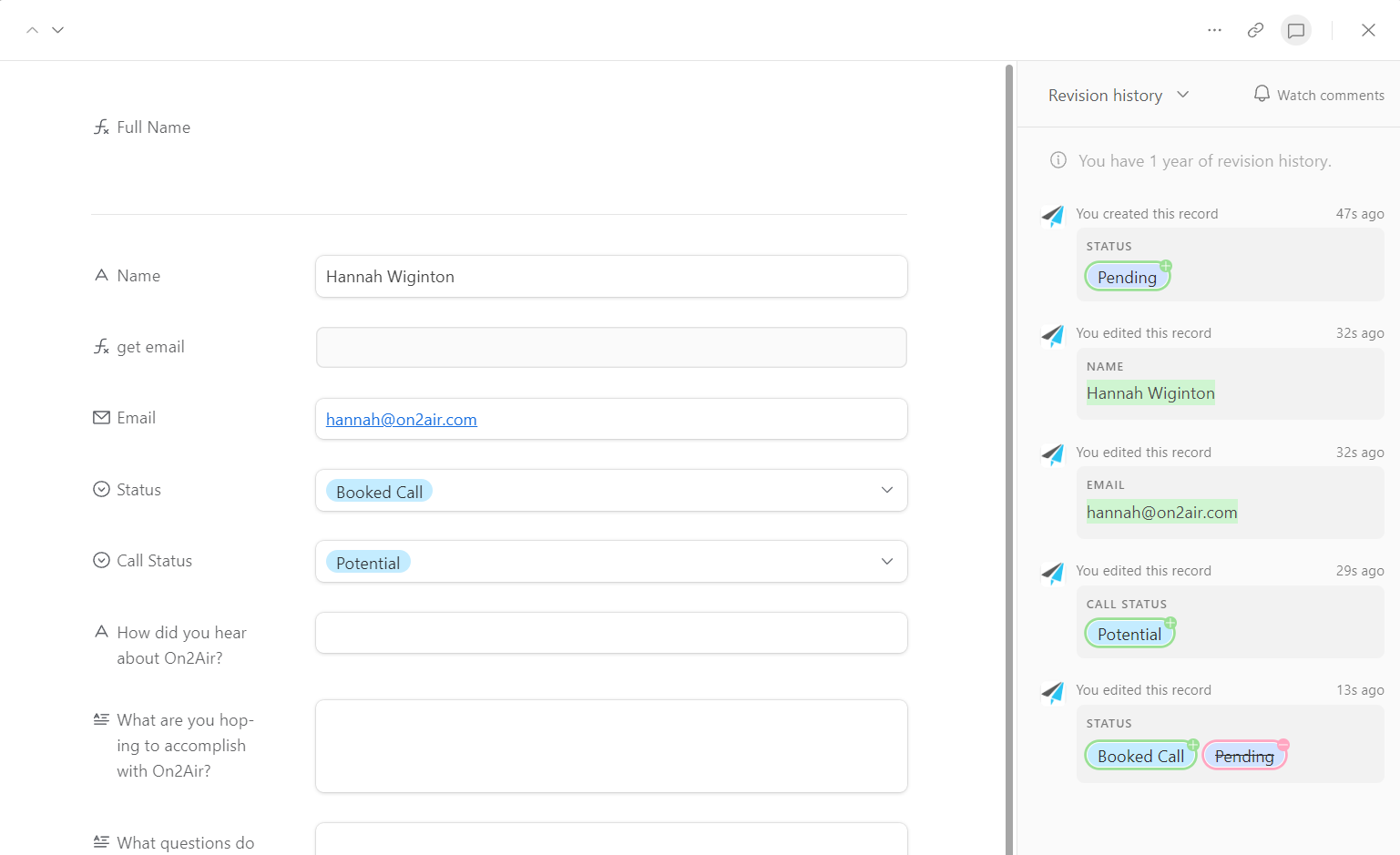Click the How did you hear about On2Air field
This screenshot has width=1400, height=855.
click(611, 632)
